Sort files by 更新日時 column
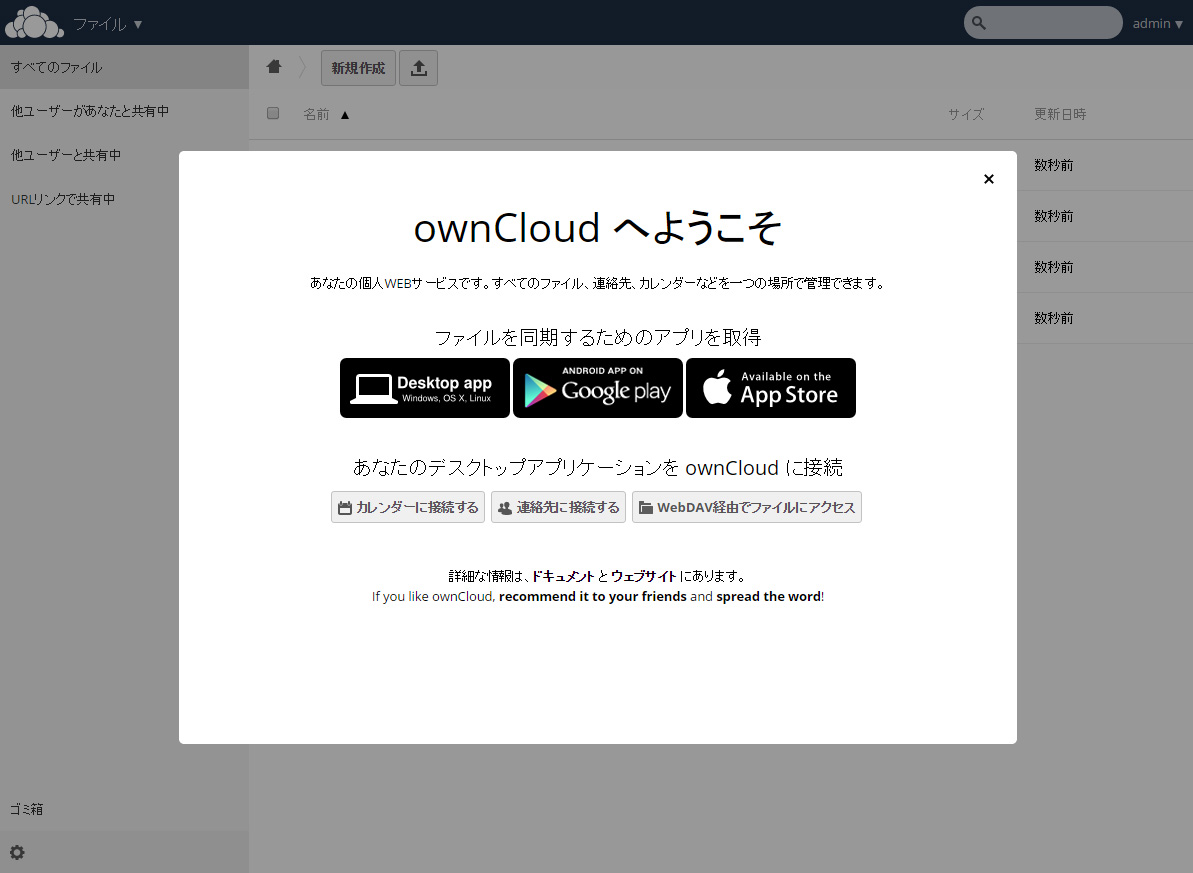The width and height of the screenshot is (1193, 873). tap(1060, 114)
